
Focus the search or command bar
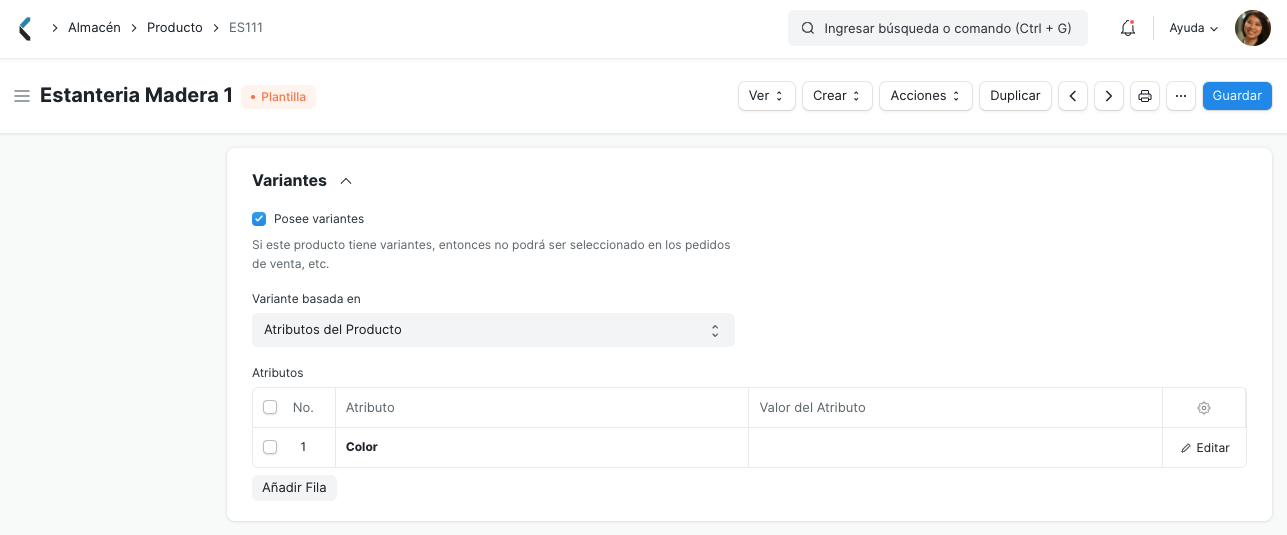point(937,29)
